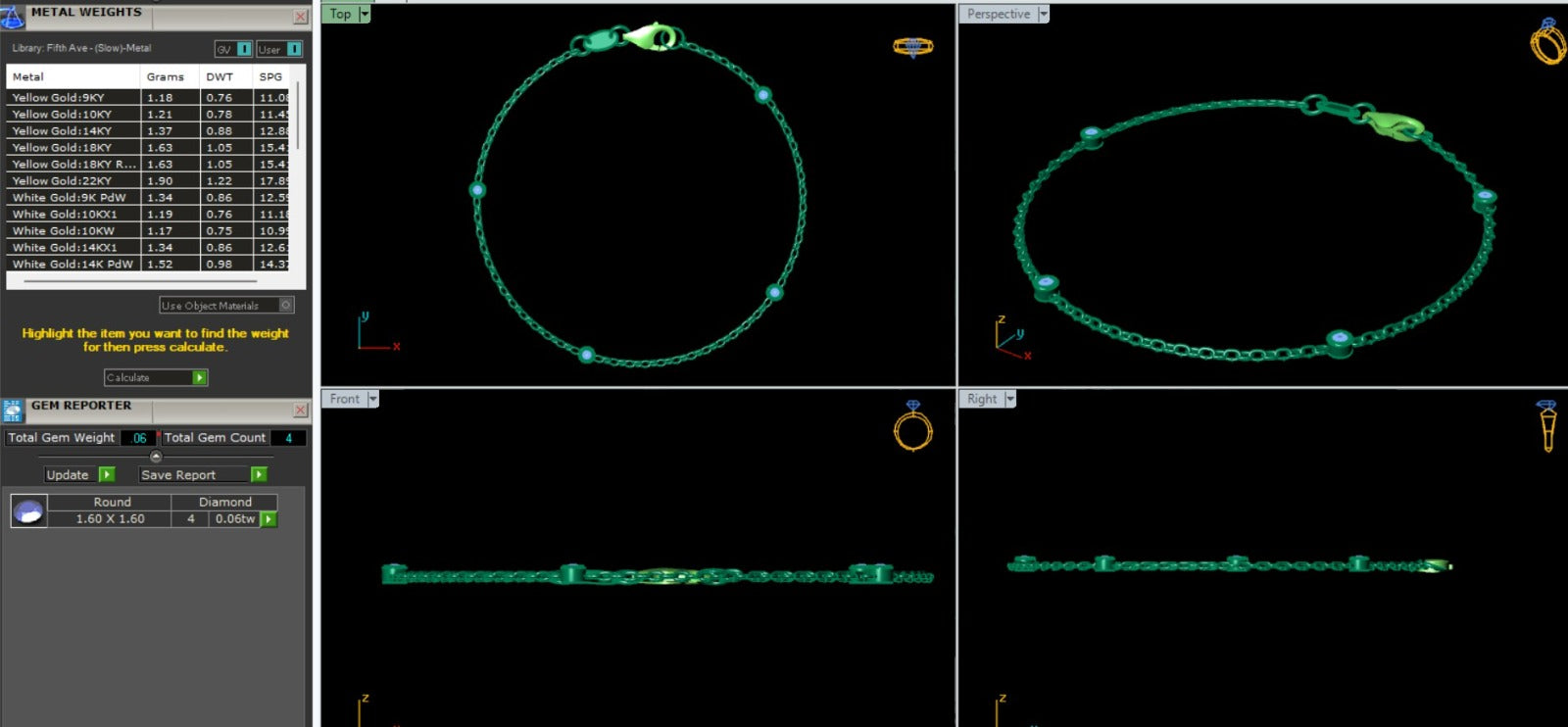Click the ring icon in Front viewport
Viewport: 1568px width, 727px height.
(912, 426)
